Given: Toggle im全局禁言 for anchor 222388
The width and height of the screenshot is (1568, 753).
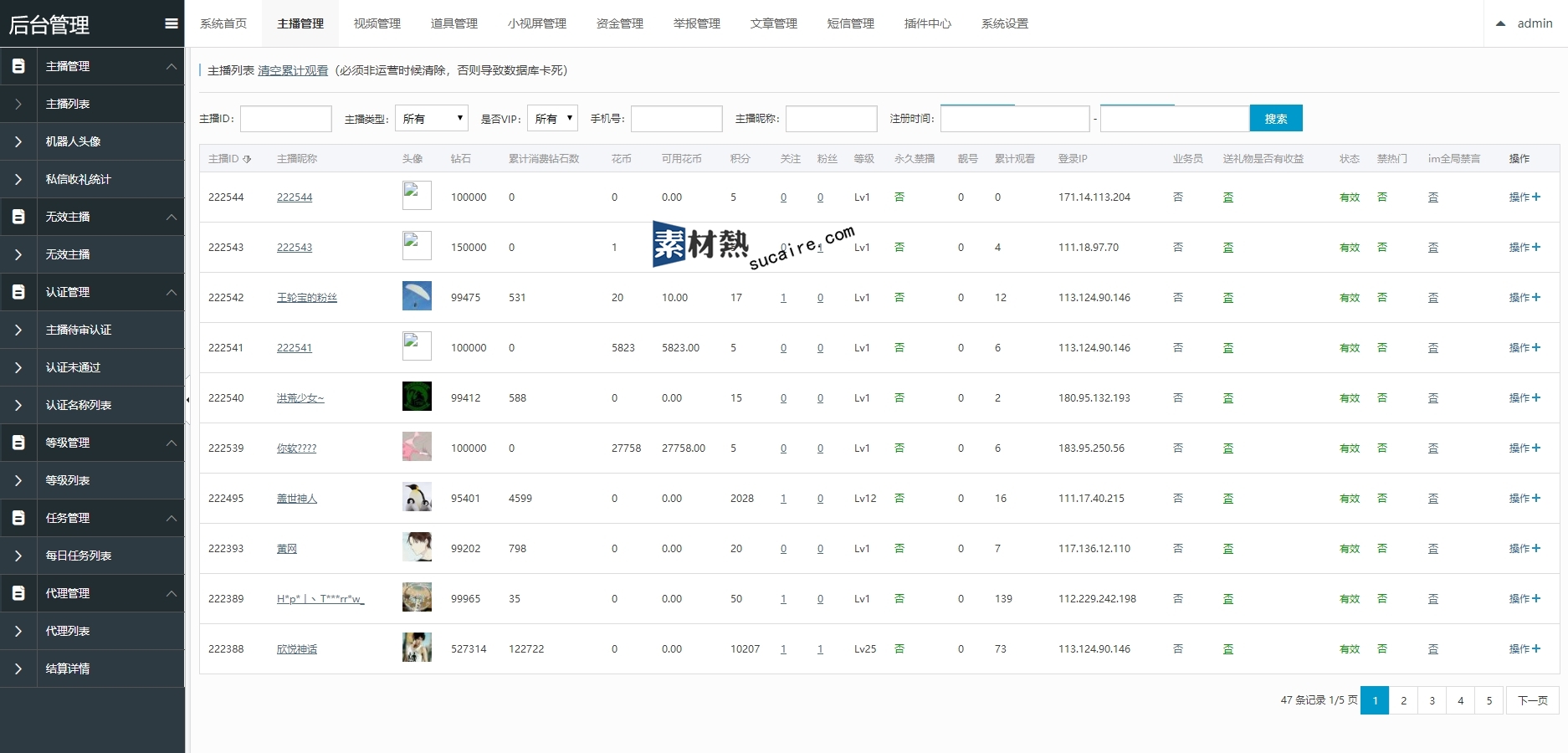Looking at the screenshot, I should pos(1433,649).
